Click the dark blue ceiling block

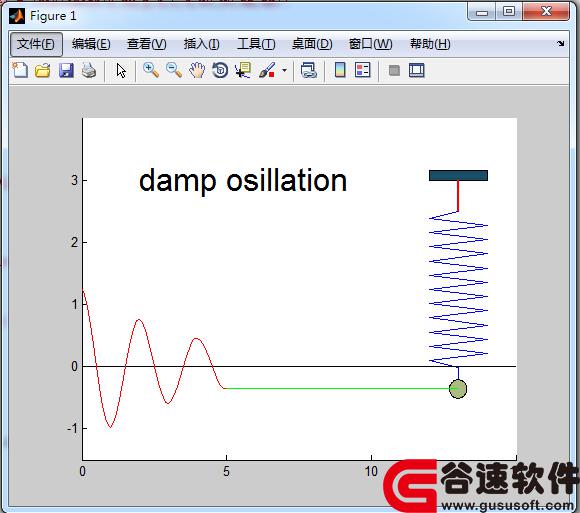(x=458, y=175)
